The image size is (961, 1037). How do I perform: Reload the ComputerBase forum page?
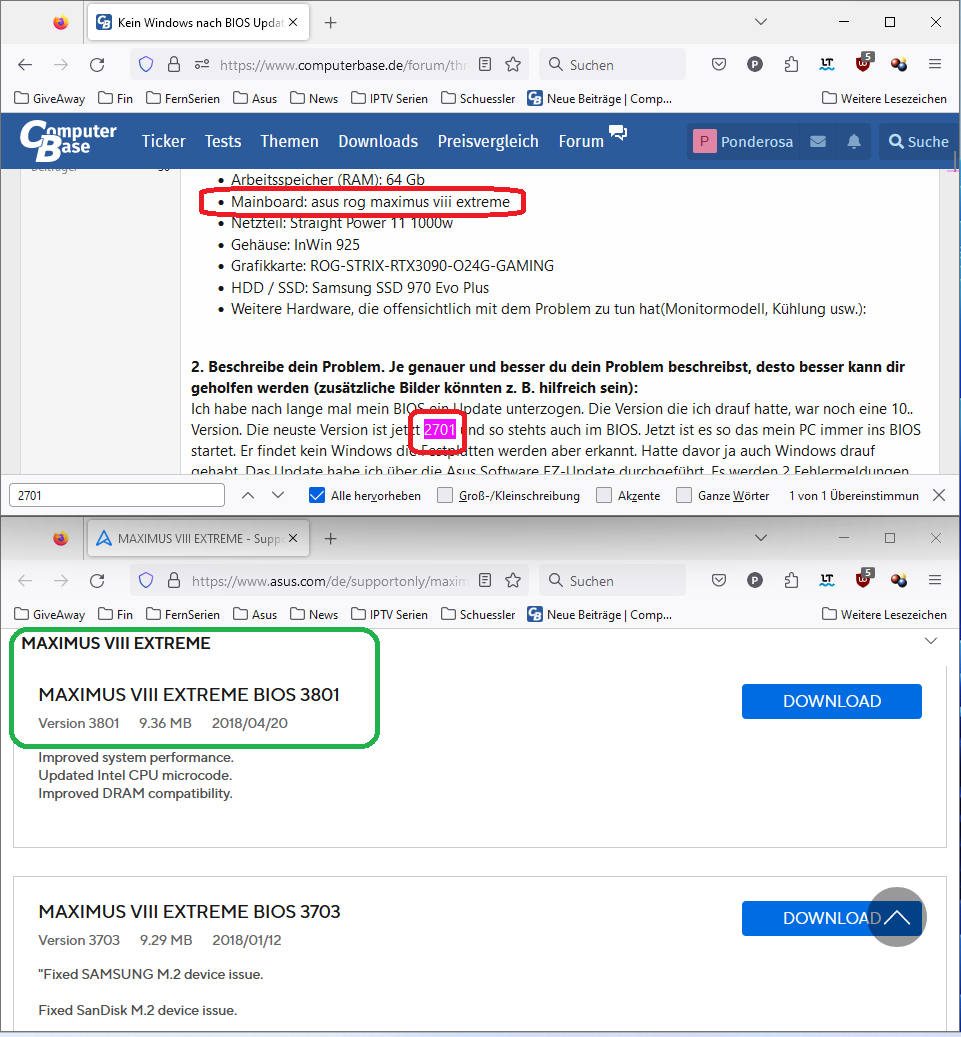tap(97, 65)
